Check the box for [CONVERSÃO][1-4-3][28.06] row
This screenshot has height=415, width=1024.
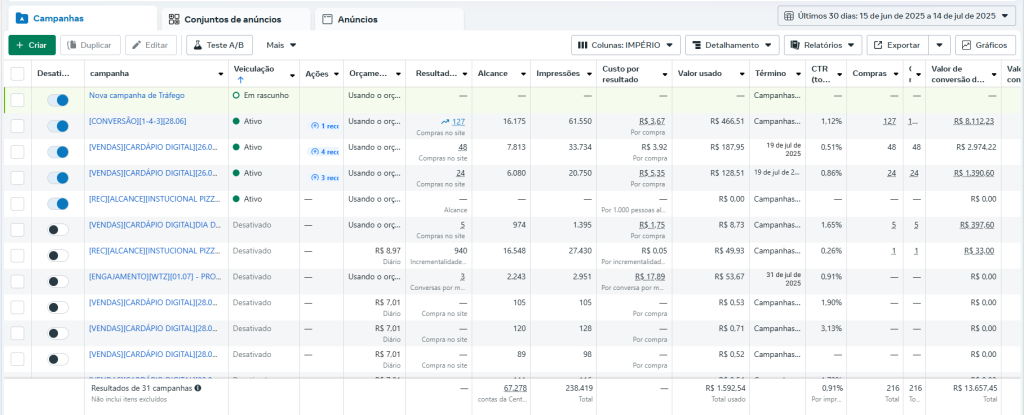pos(18,126)
